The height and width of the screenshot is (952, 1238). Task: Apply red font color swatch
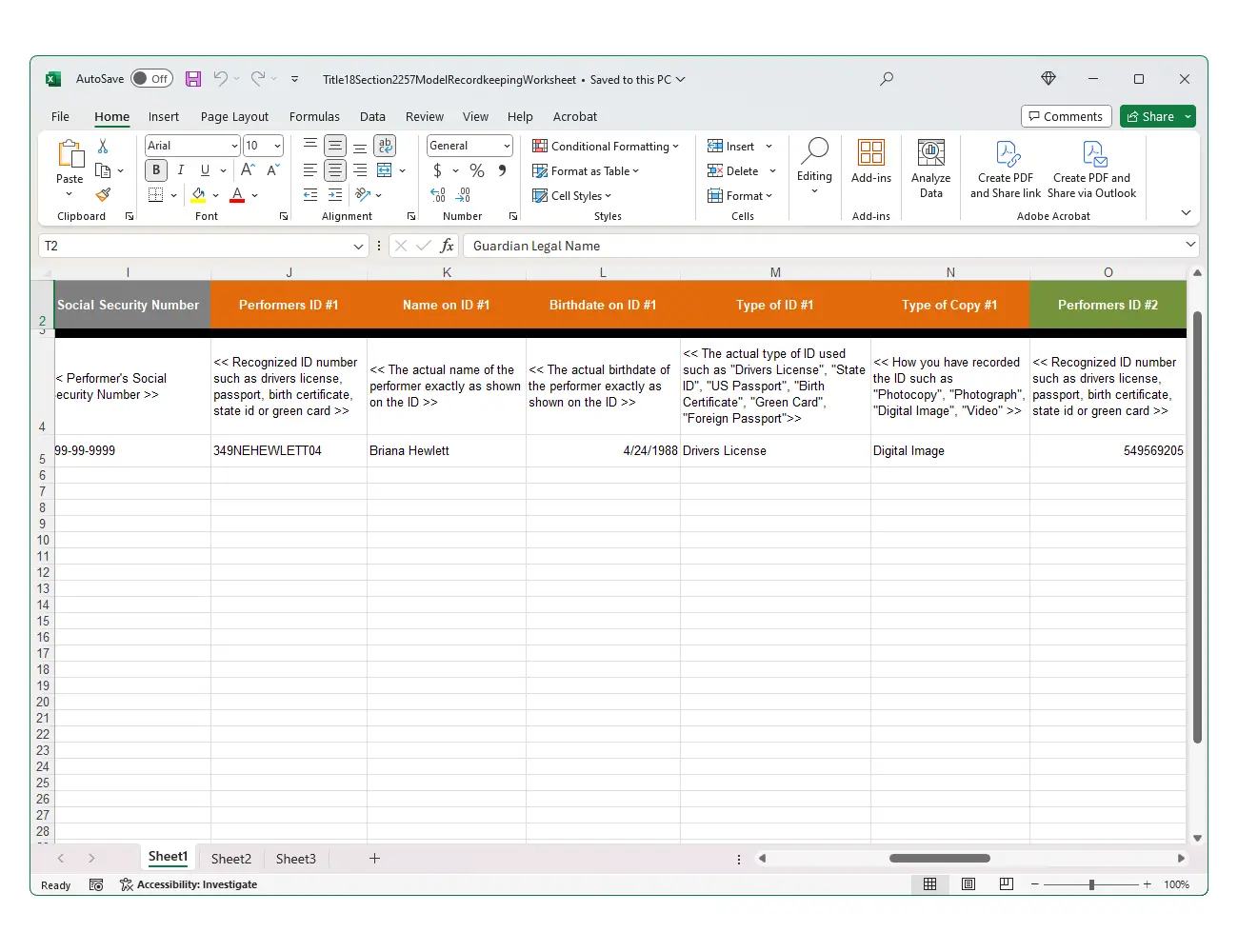tap(237, 195)
